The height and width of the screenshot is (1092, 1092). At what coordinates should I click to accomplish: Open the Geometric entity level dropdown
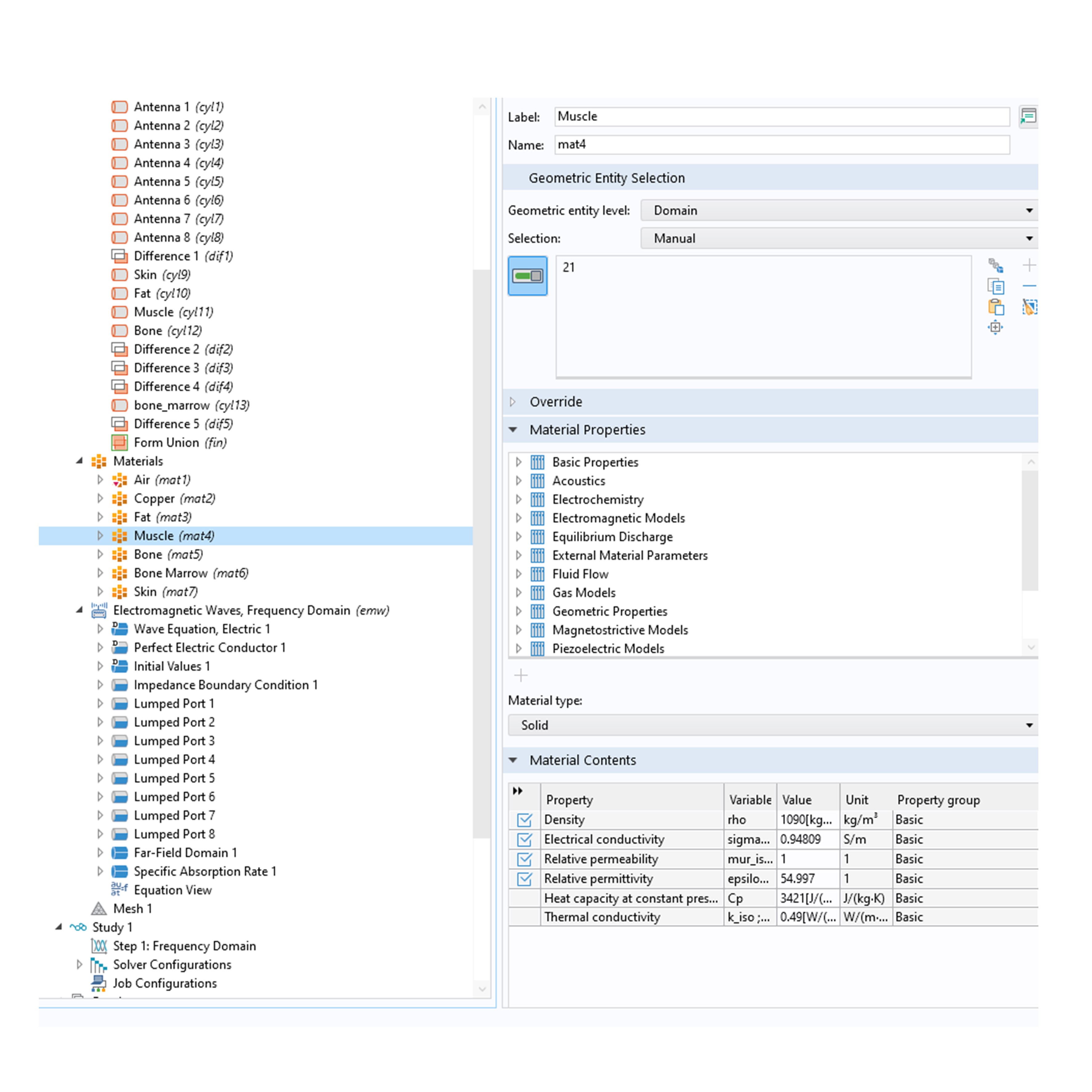[x=839, y=210]
